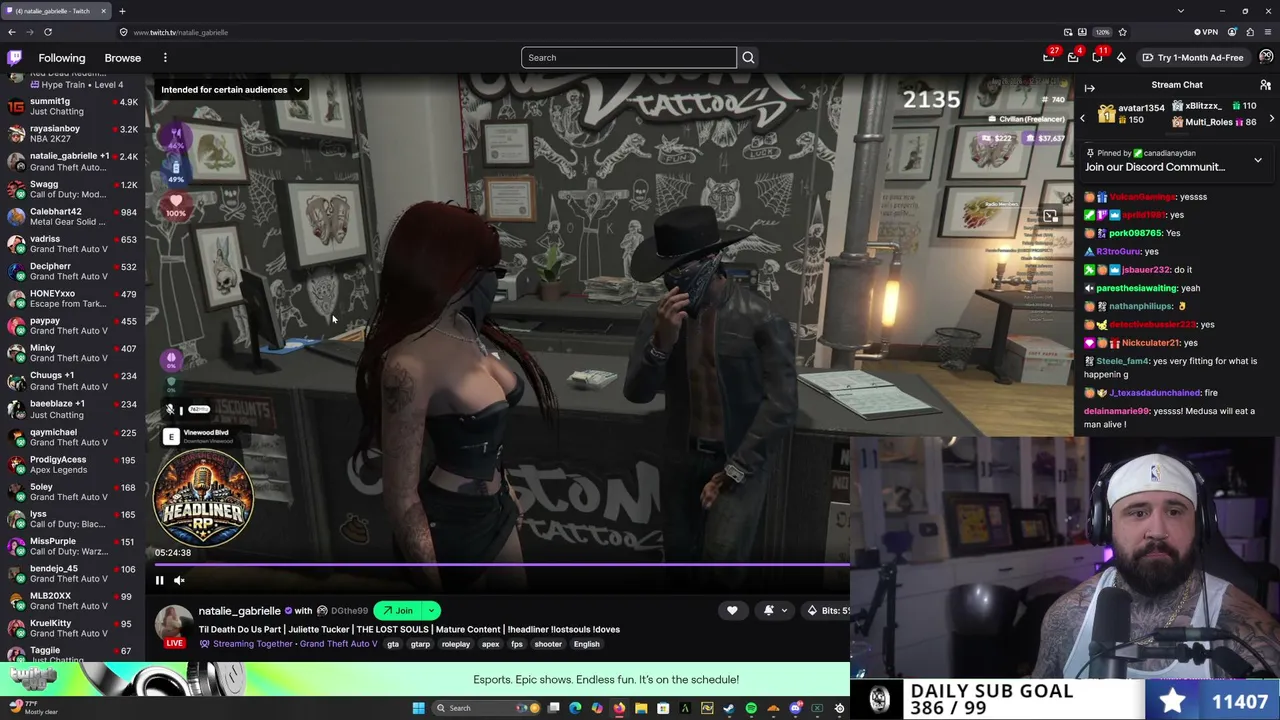This screenshot has height=720, width=1280.
Task: Open the Windows Start menu
Action: pyautogui.click(x=418, y=708)
